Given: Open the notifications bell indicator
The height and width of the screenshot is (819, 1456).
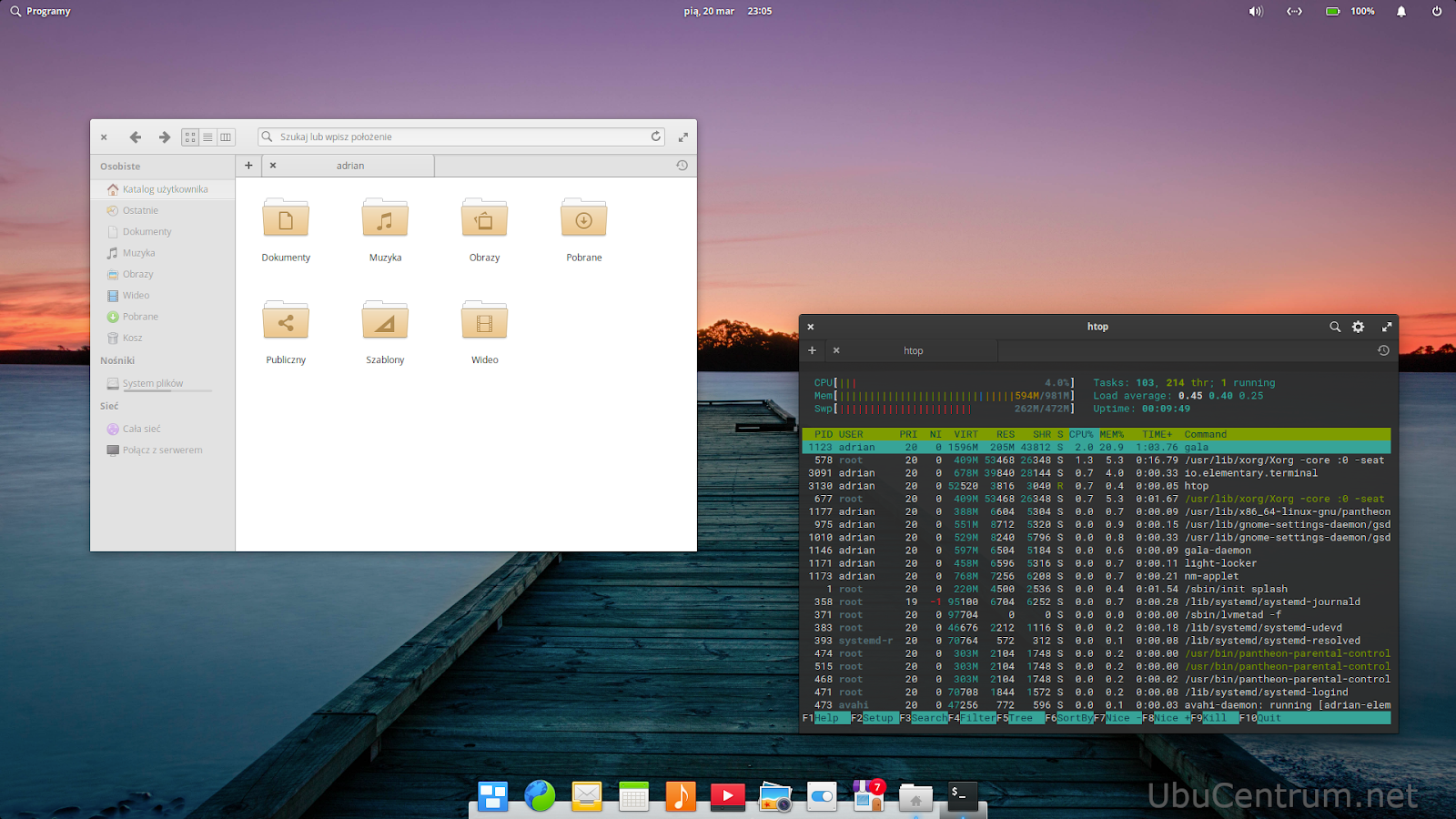Looking at the screenshot, I should pos(1401,11).
